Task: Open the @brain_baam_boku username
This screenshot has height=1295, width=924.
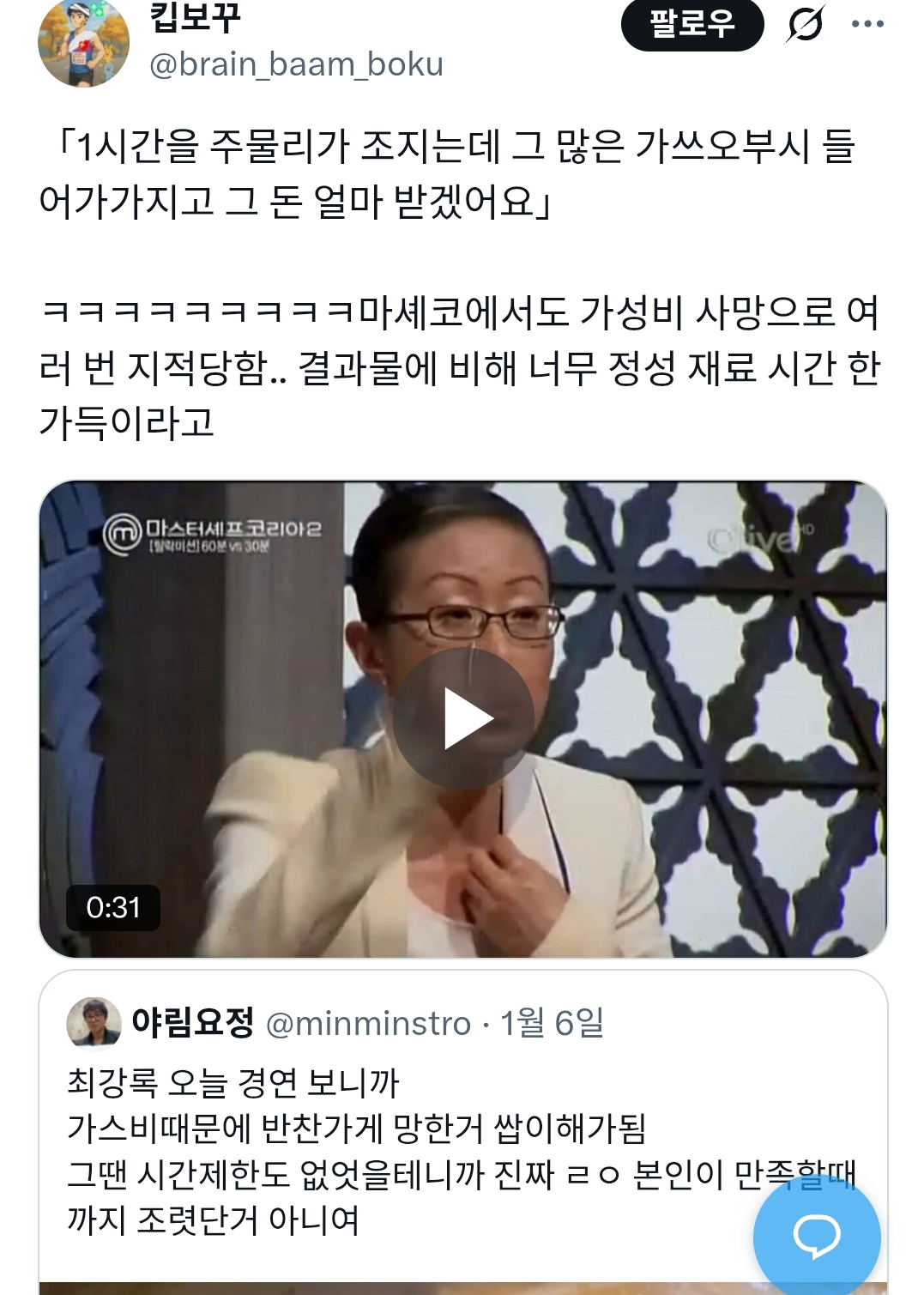Action: tap(296, 64)
